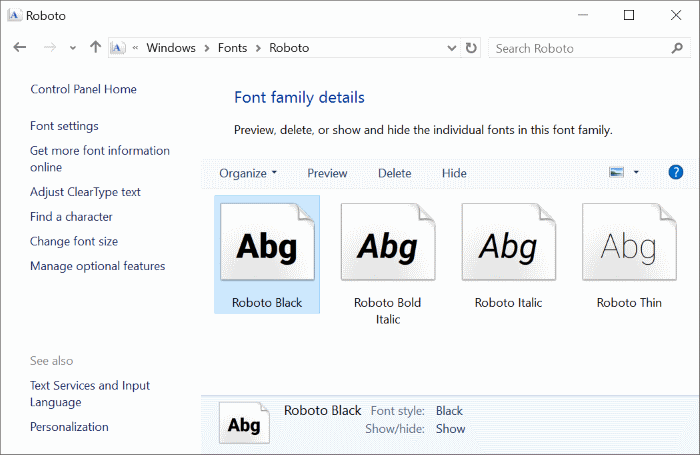Click the fonts folder icon in address bar
This screenshot has height=455, width=700.
[117, 48]
